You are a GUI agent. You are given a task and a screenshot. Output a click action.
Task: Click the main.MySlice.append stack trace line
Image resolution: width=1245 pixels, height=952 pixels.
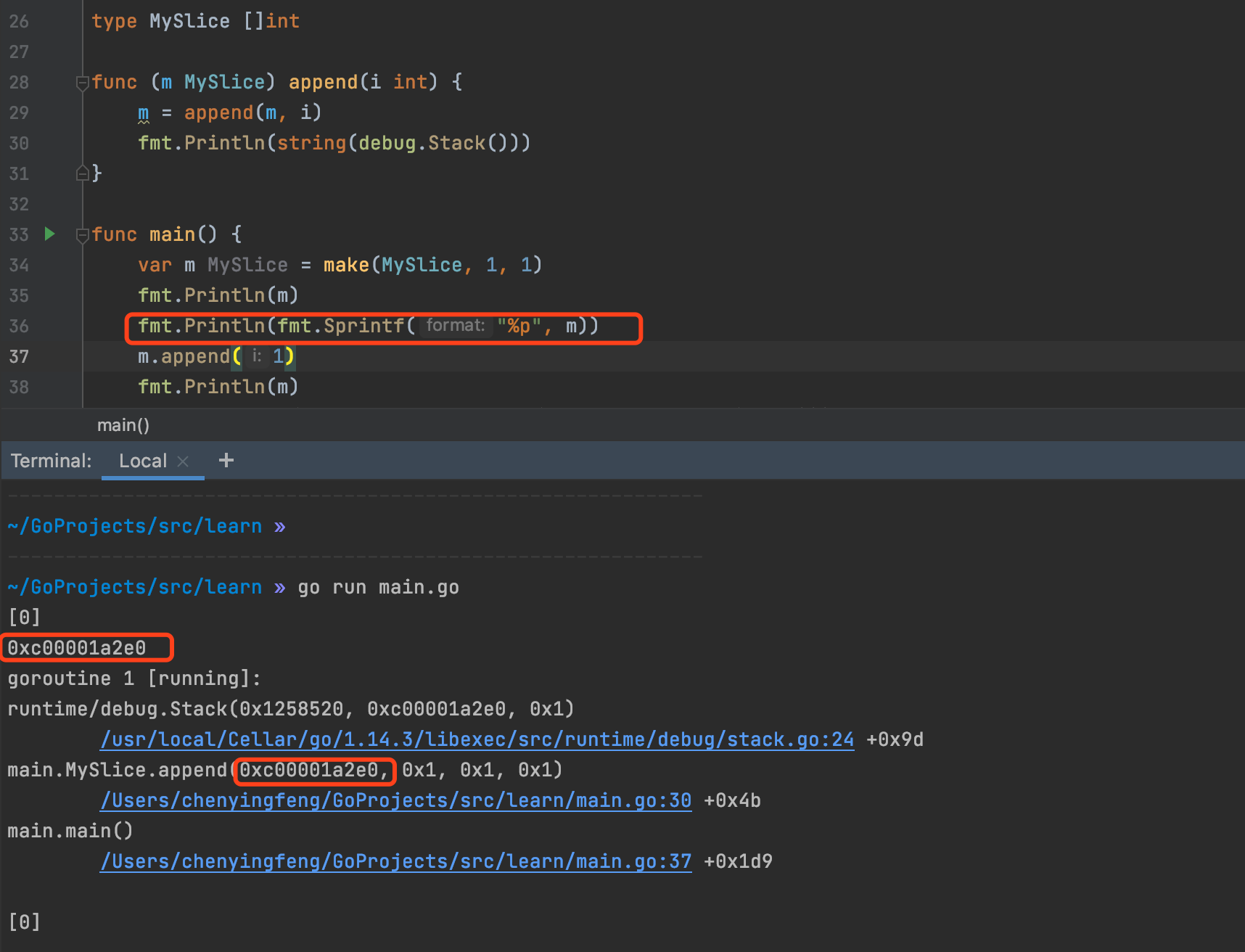285,770
